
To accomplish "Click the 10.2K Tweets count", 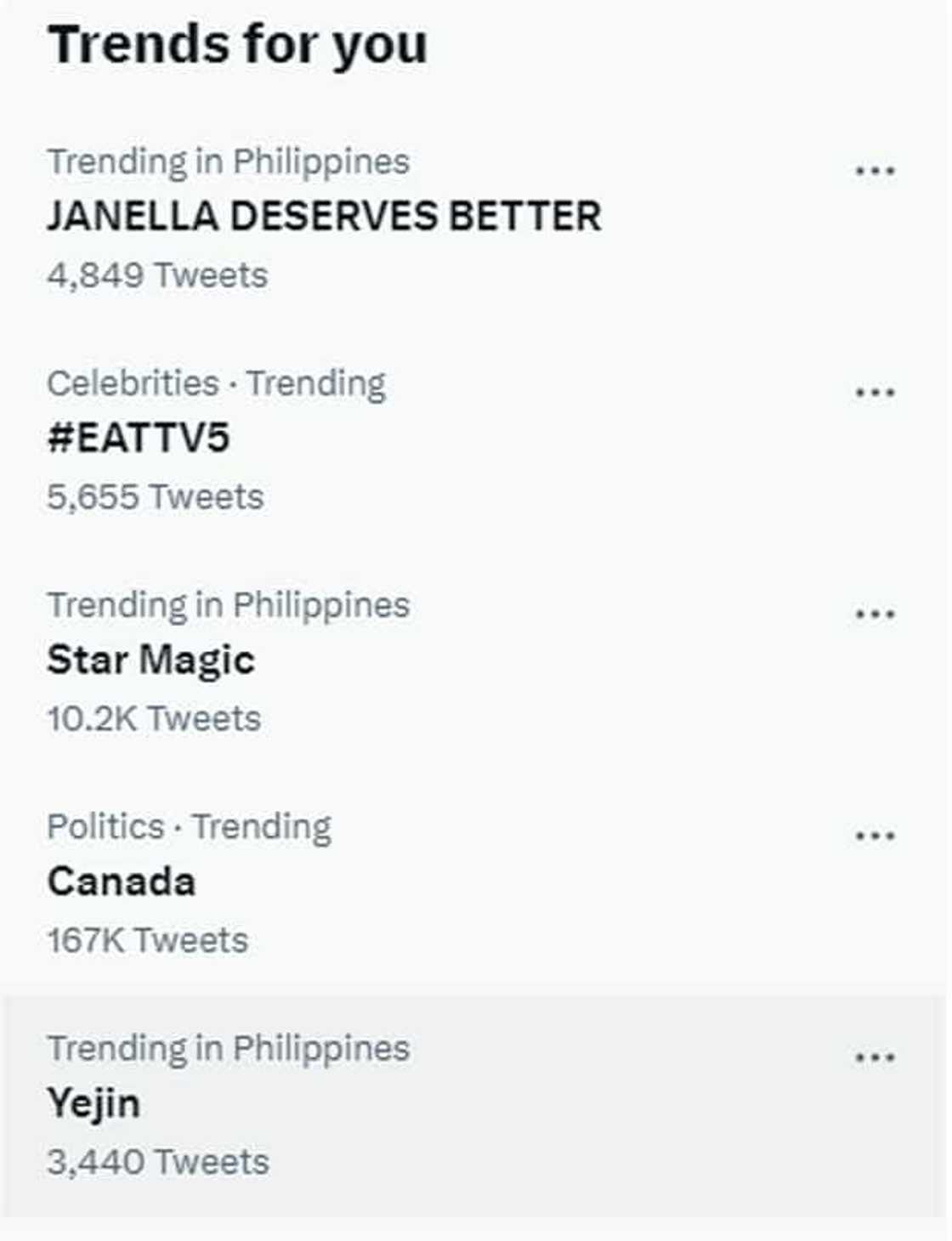I will tap(154, 719).
